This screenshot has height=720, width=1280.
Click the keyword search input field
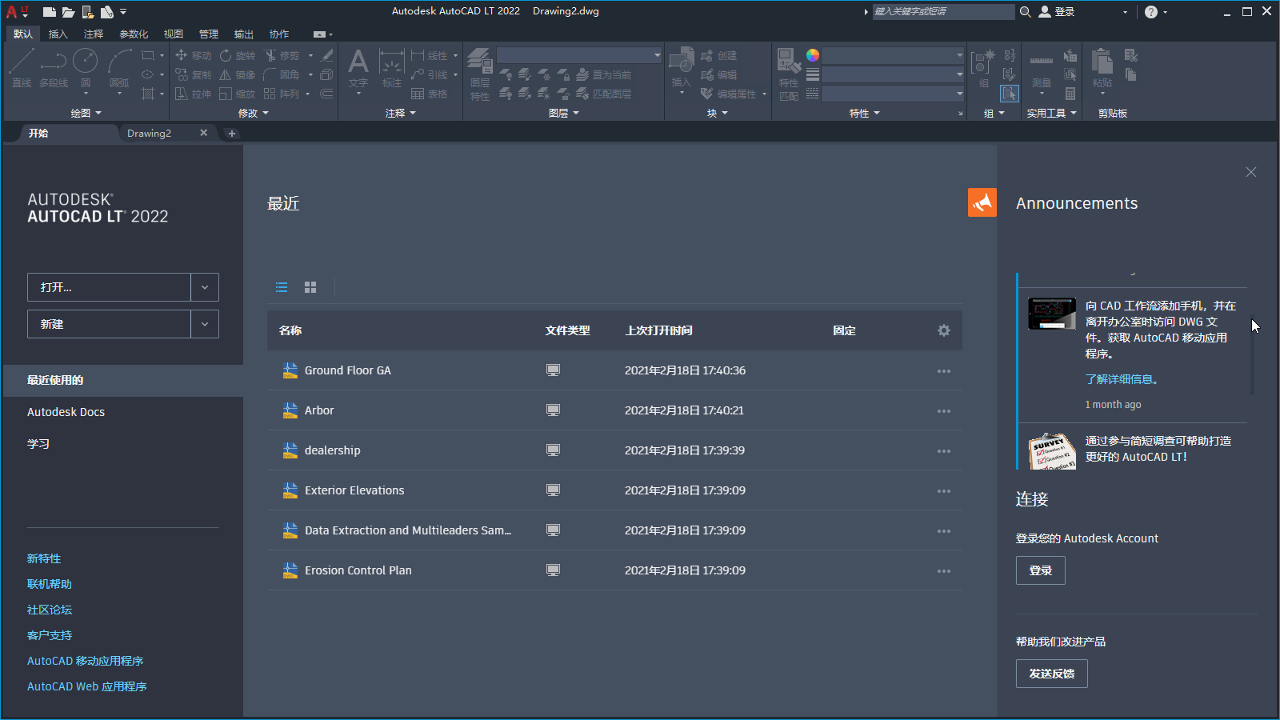(x=943, y=12)
